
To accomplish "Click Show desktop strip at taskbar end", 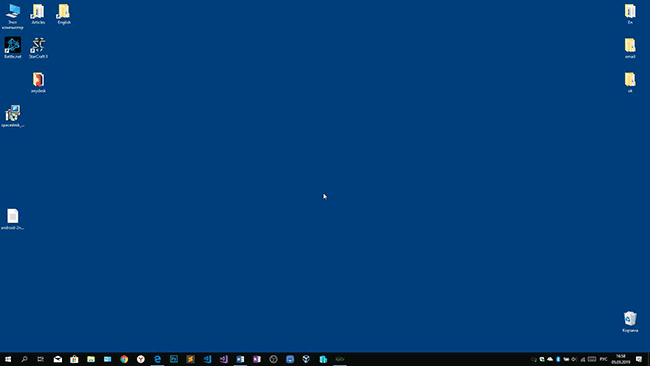I will (648, 359).
